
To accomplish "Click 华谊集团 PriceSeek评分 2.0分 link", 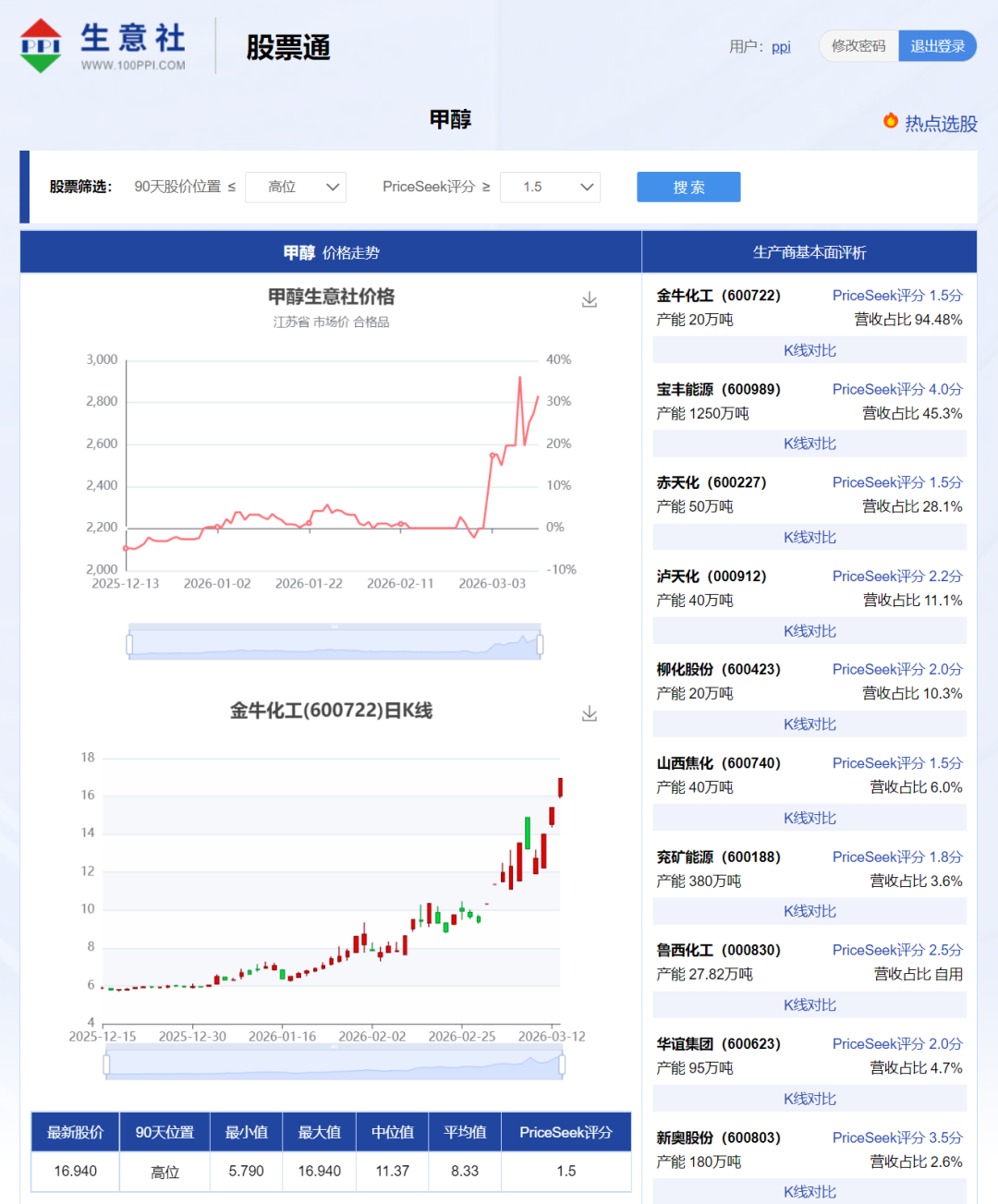I will tap(897, 1043).
